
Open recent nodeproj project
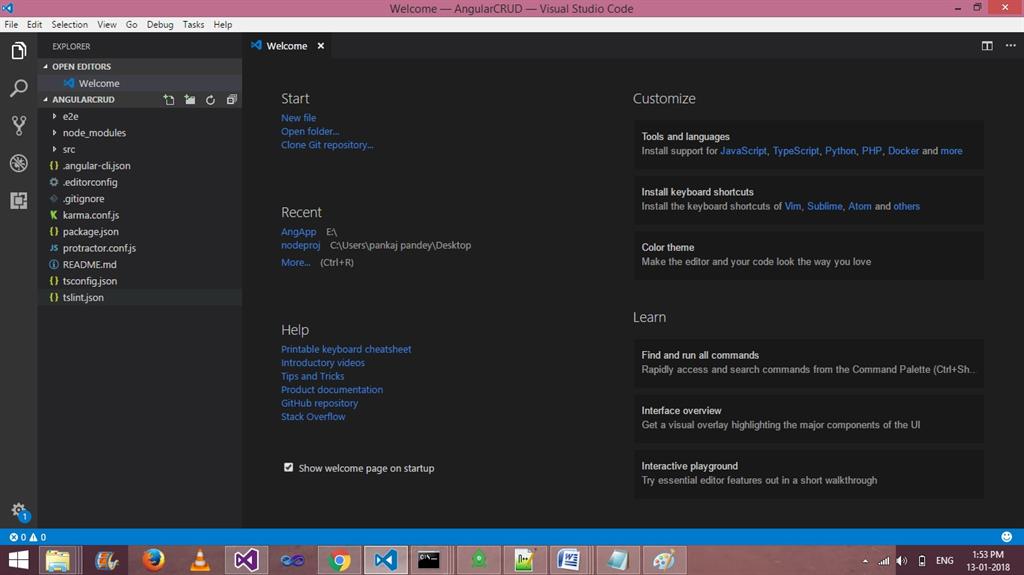click(x=300, y=246)
